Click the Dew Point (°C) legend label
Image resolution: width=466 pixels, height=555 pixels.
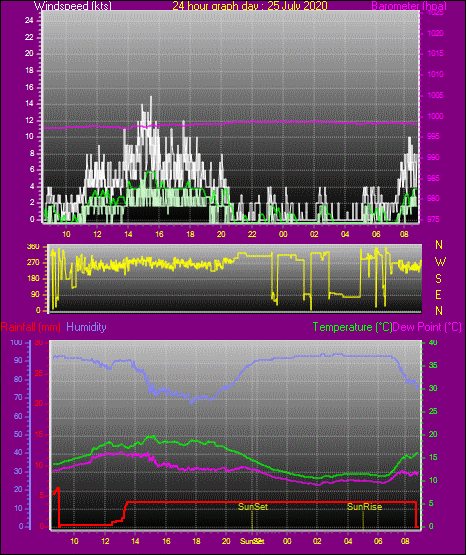pyautogui.click(x=427, y=327)
